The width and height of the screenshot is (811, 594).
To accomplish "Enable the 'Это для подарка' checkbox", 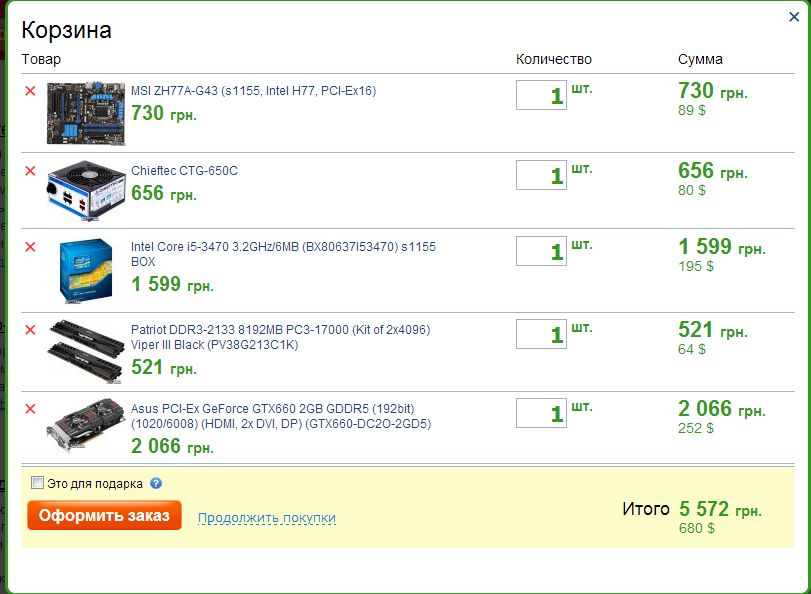I will click(x=38, y=483).
